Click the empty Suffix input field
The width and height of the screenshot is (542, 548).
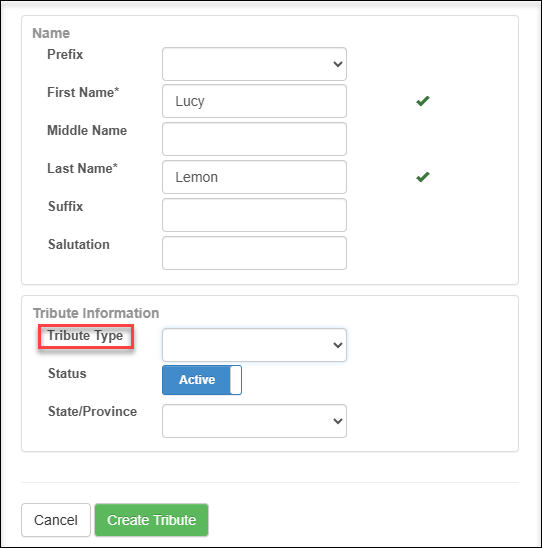pyautogui.click(x=254, y=215)
